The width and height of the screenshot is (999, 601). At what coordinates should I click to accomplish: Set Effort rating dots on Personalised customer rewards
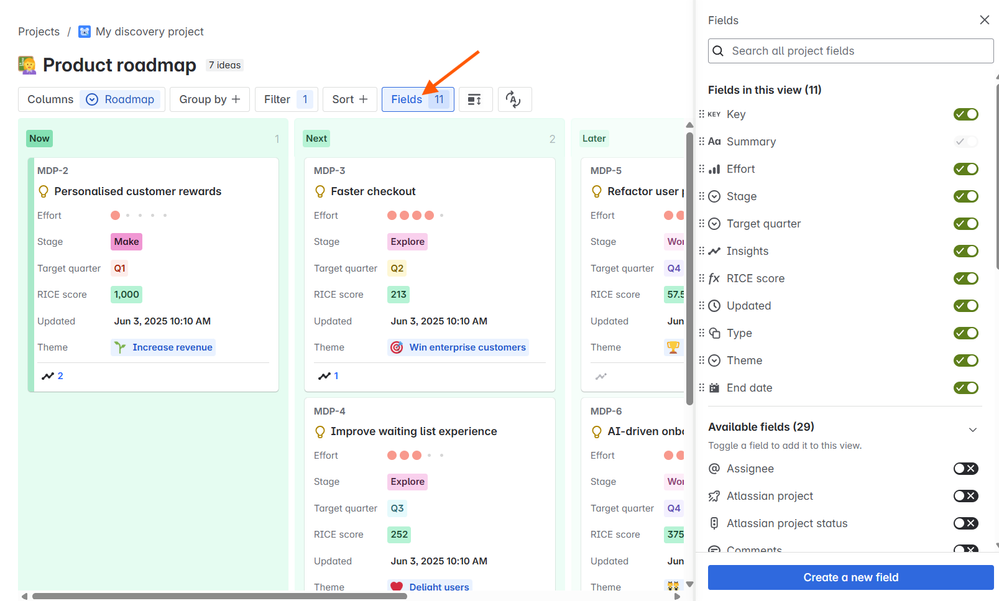(x=139, y=215)
